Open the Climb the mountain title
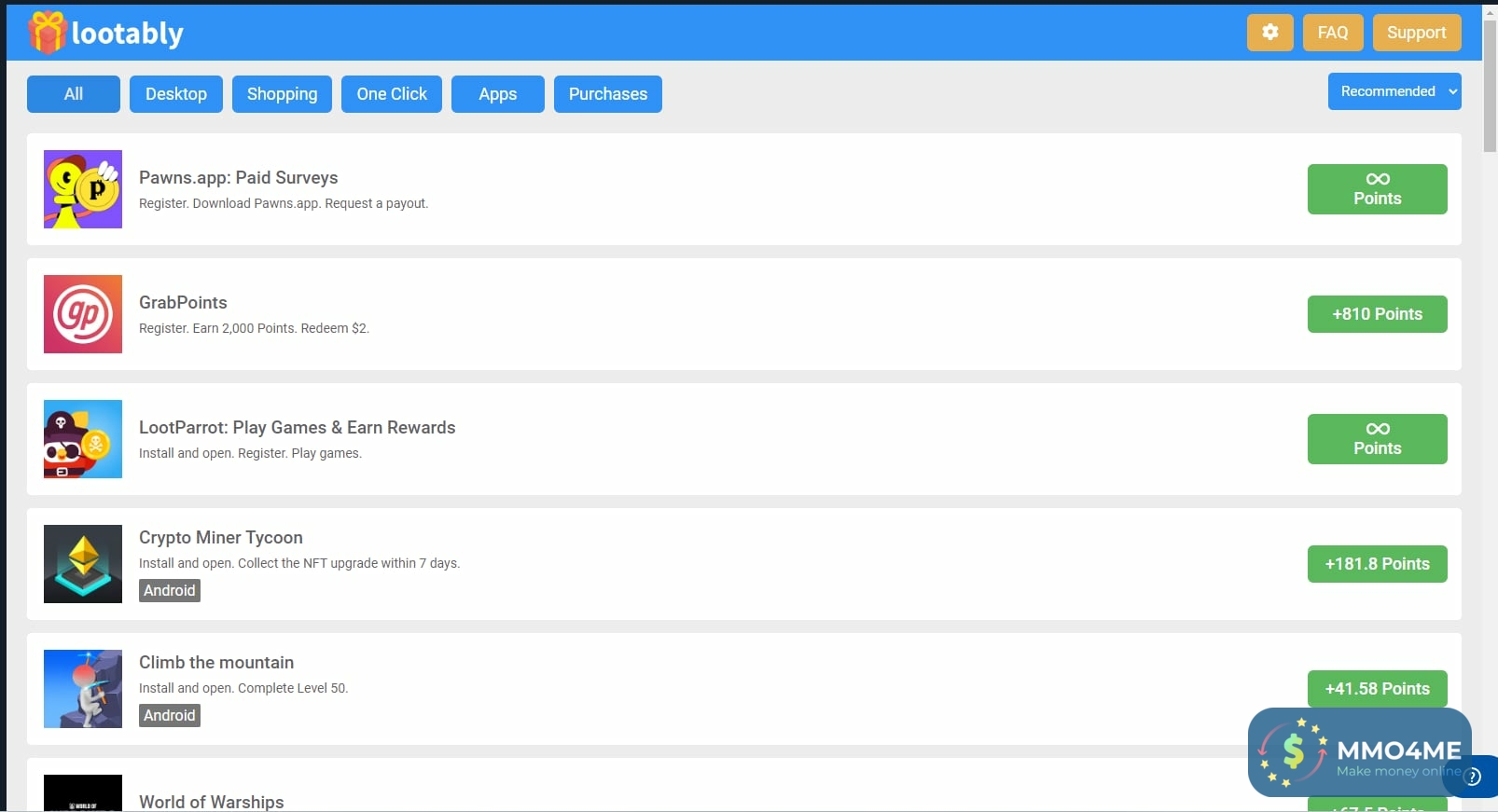The image size is (1498, 812). pos(216,663)
